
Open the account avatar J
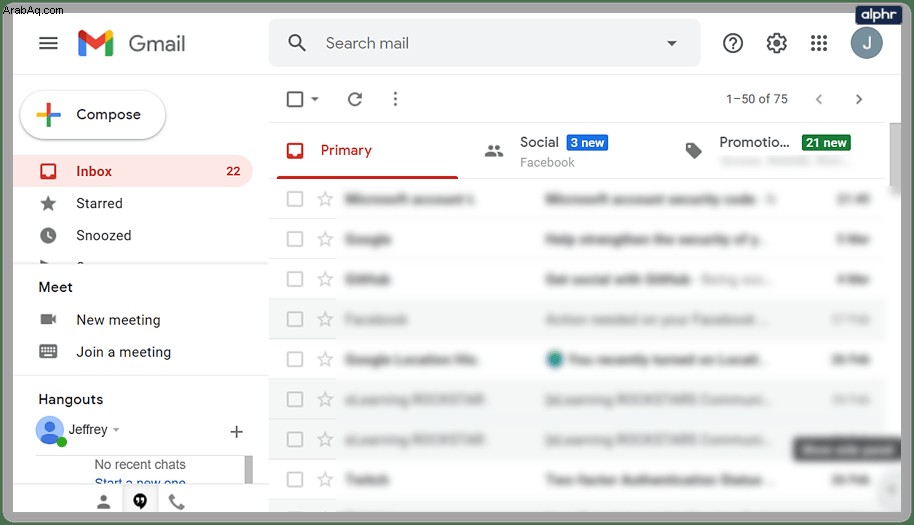tap(866, 43)
